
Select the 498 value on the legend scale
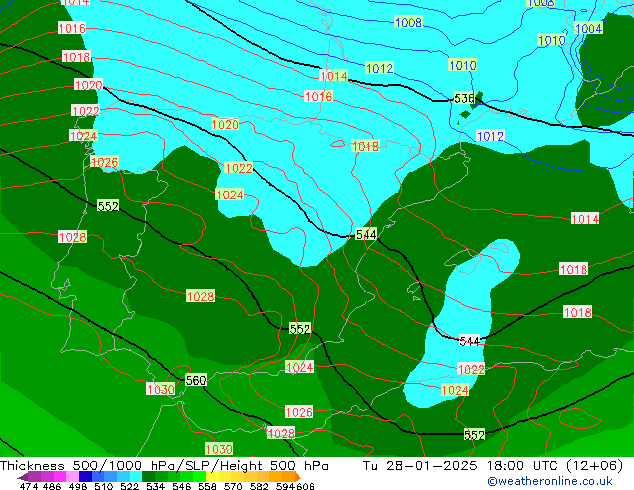pyautogui.click(x=78, y=486)
